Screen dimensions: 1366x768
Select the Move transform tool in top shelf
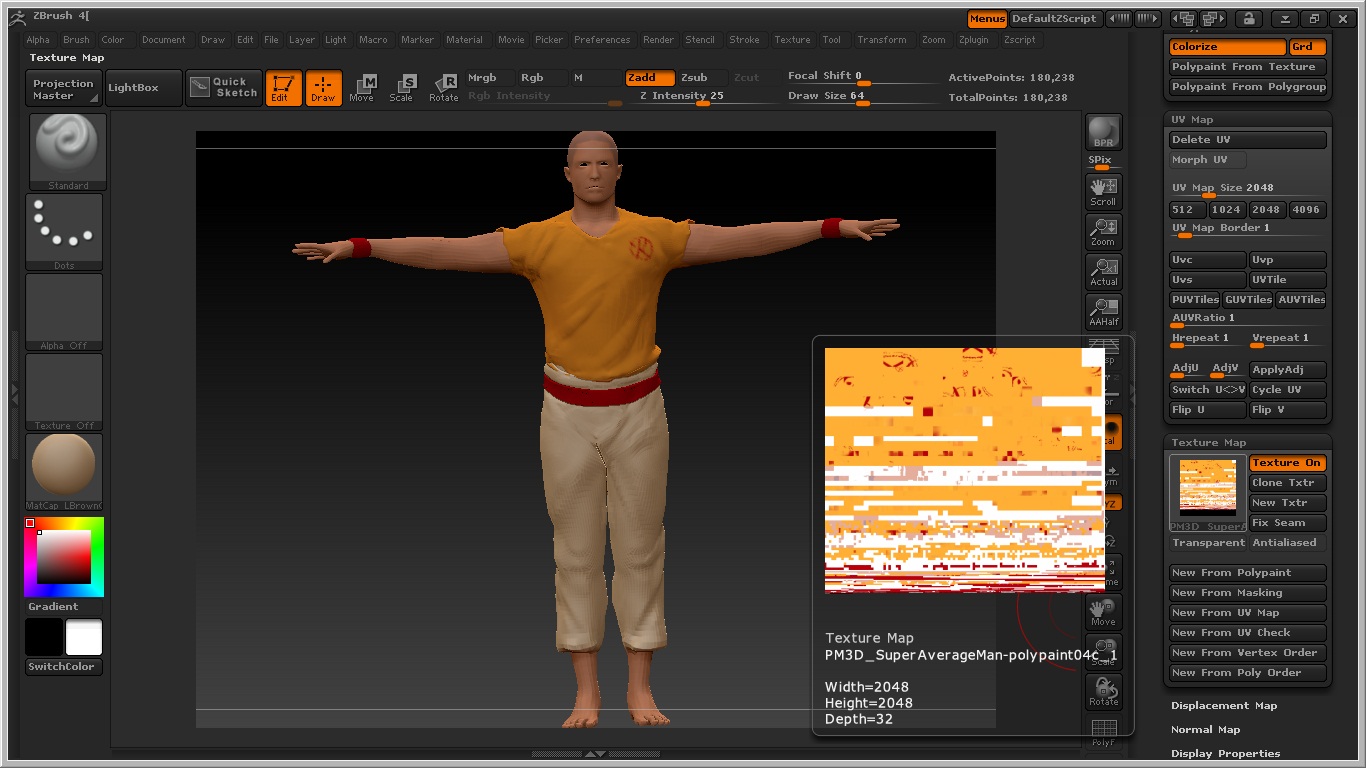362,88
